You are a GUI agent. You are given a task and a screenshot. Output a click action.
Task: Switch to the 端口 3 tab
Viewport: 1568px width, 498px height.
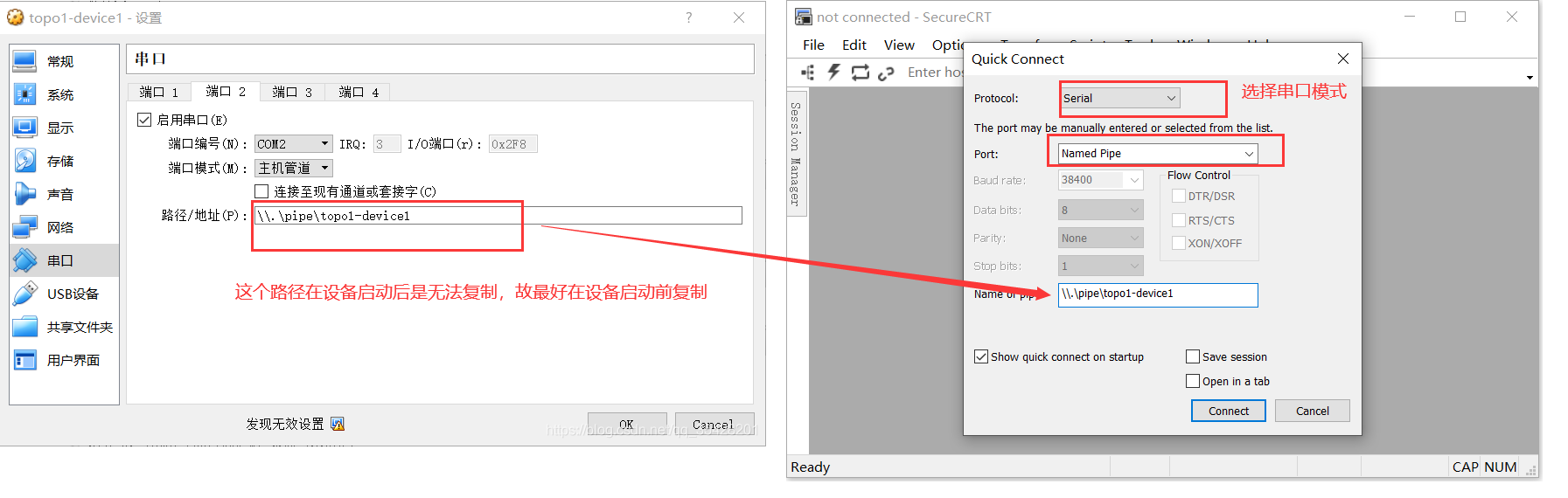click(x=292, y=92)
